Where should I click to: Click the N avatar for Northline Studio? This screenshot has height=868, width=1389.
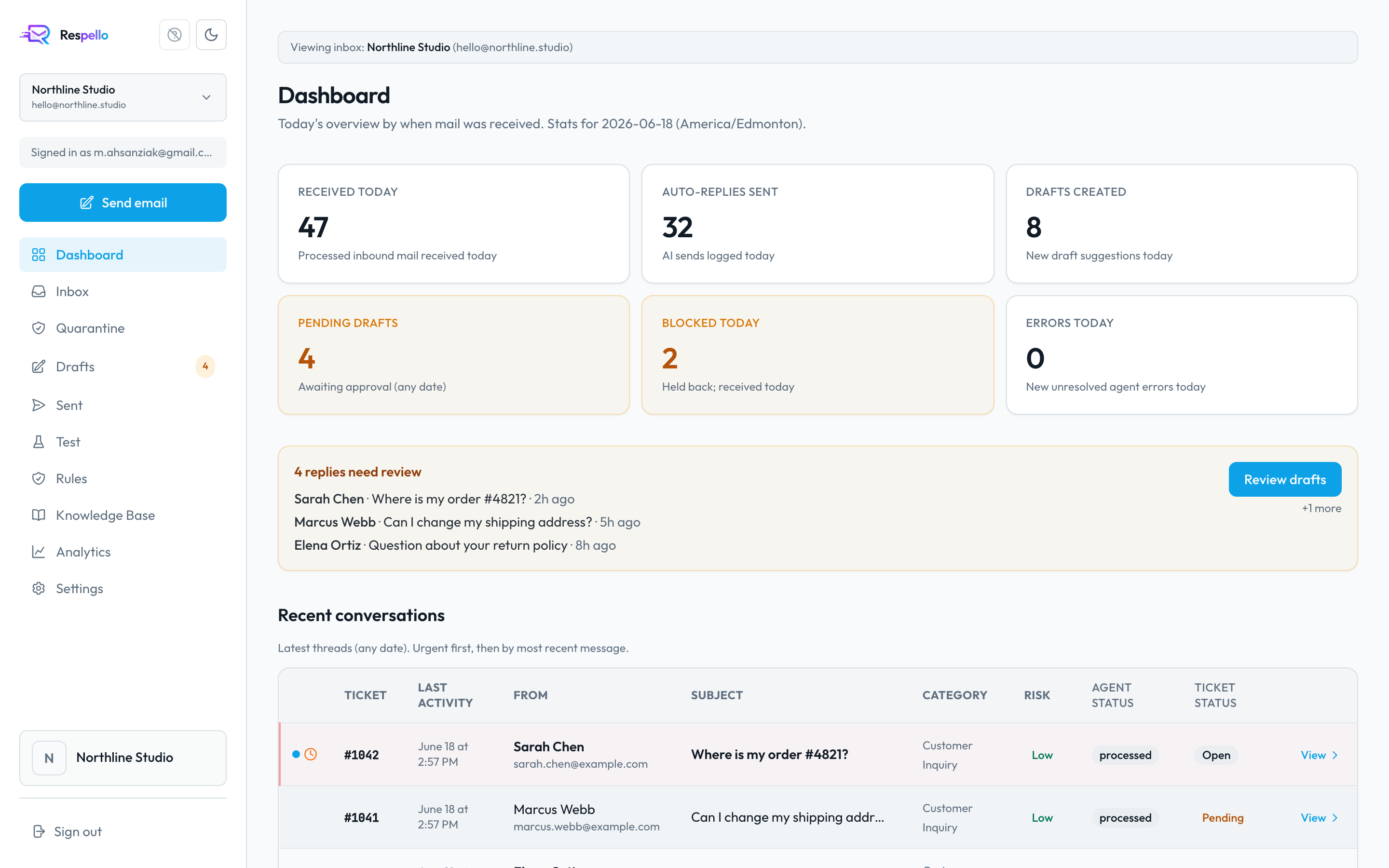(49, 758)
